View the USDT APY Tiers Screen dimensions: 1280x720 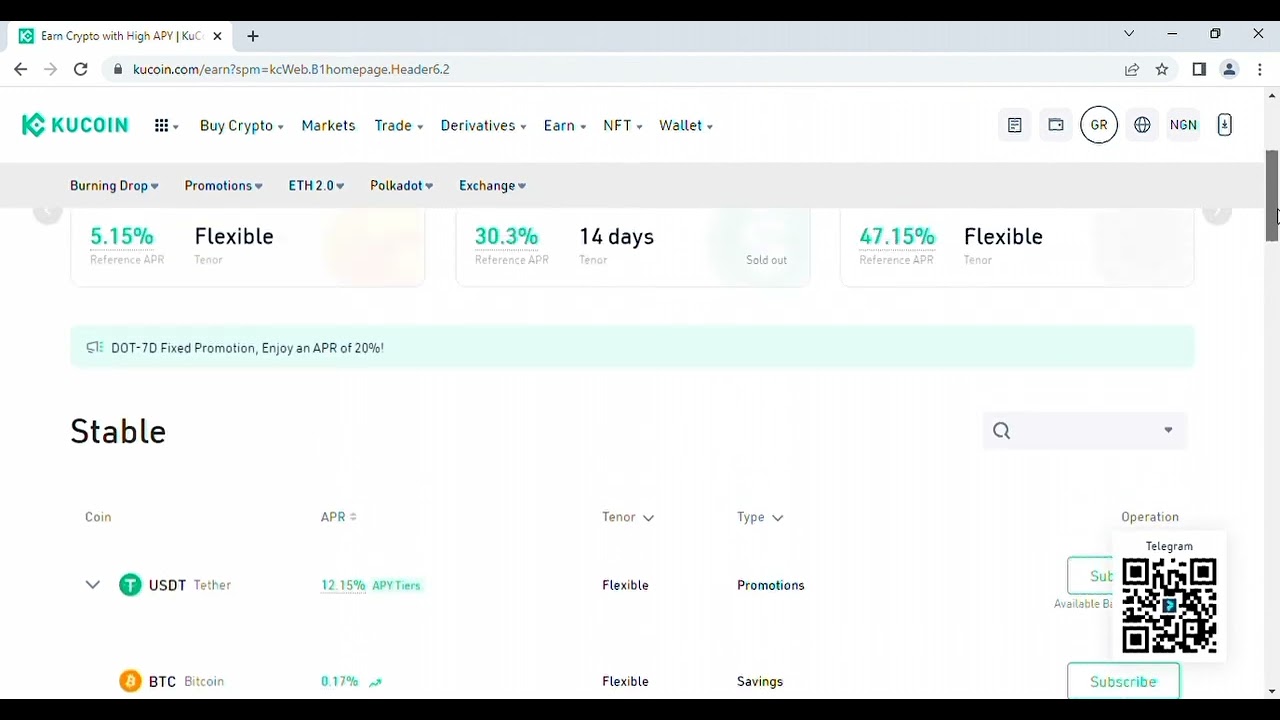pos(397,586)
